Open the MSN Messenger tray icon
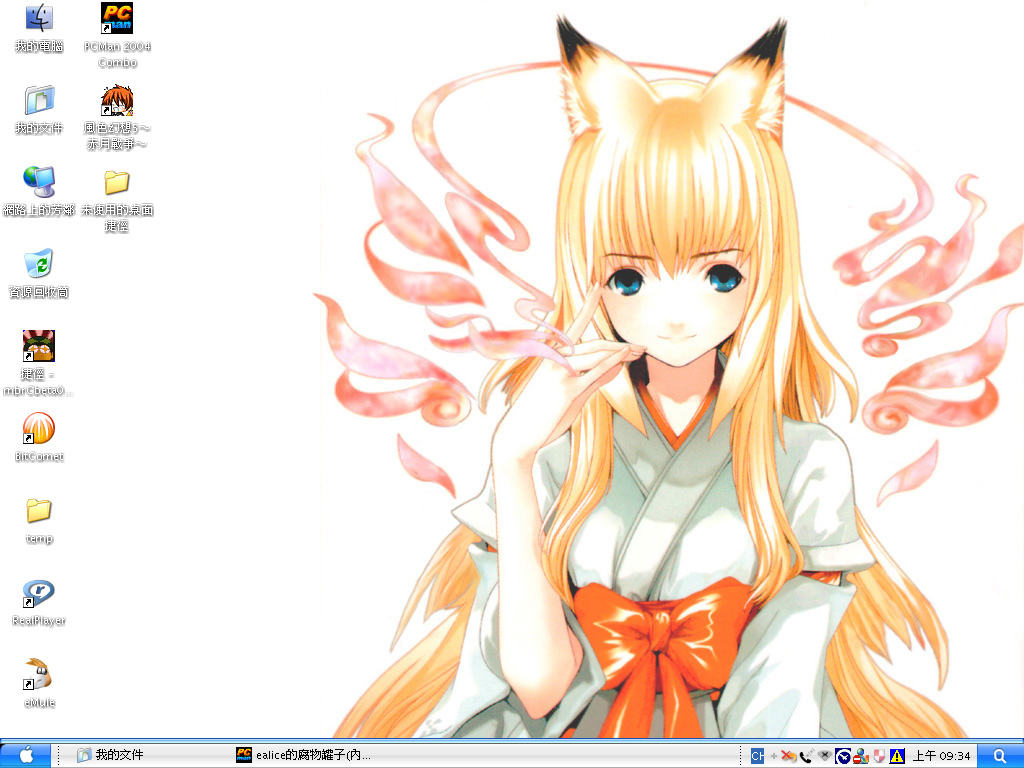Image resolution: width=1024 pixels, height=768 pixels. (861, 756)
